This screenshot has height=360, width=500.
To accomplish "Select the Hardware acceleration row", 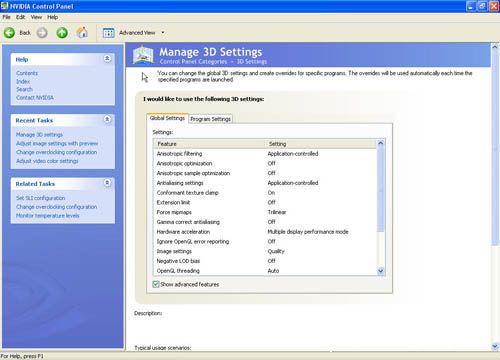I will click(x=265, y=232).
